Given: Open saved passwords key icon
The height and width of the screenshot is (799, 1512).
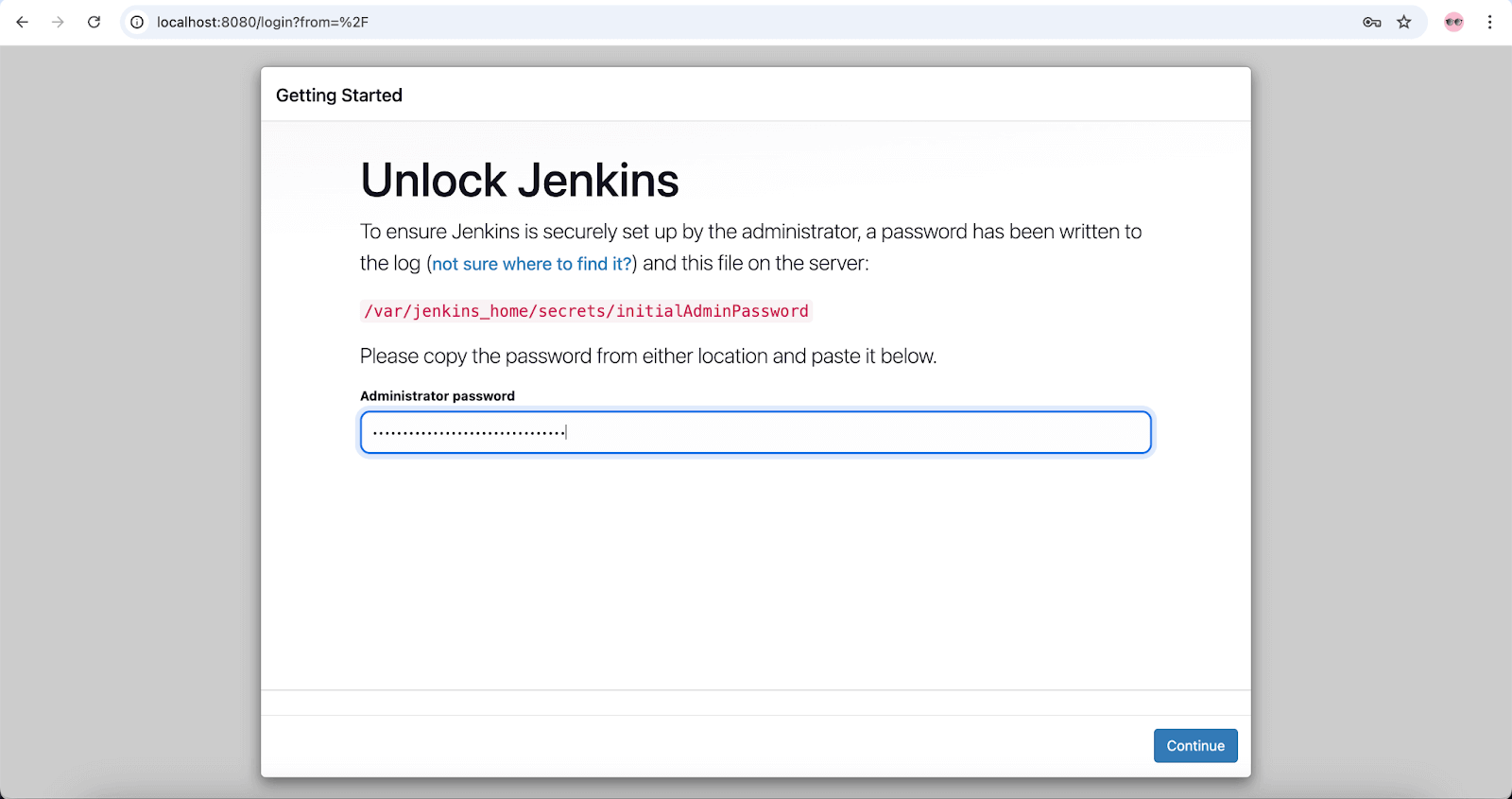Looking at the screenshot, I should (x=1372, y=22).
